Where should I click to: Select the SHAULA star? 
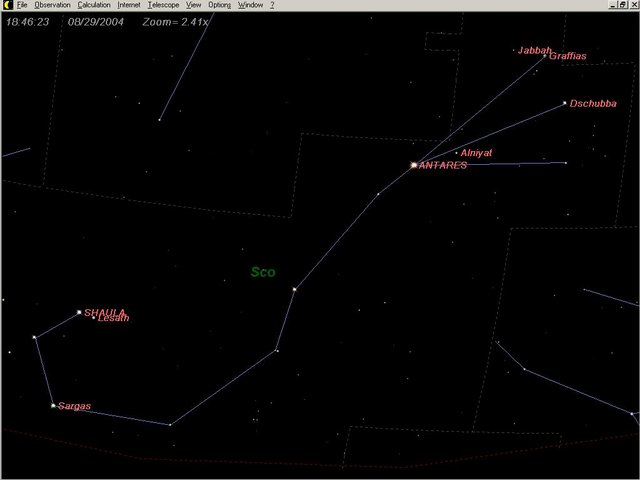coord(80,312)
